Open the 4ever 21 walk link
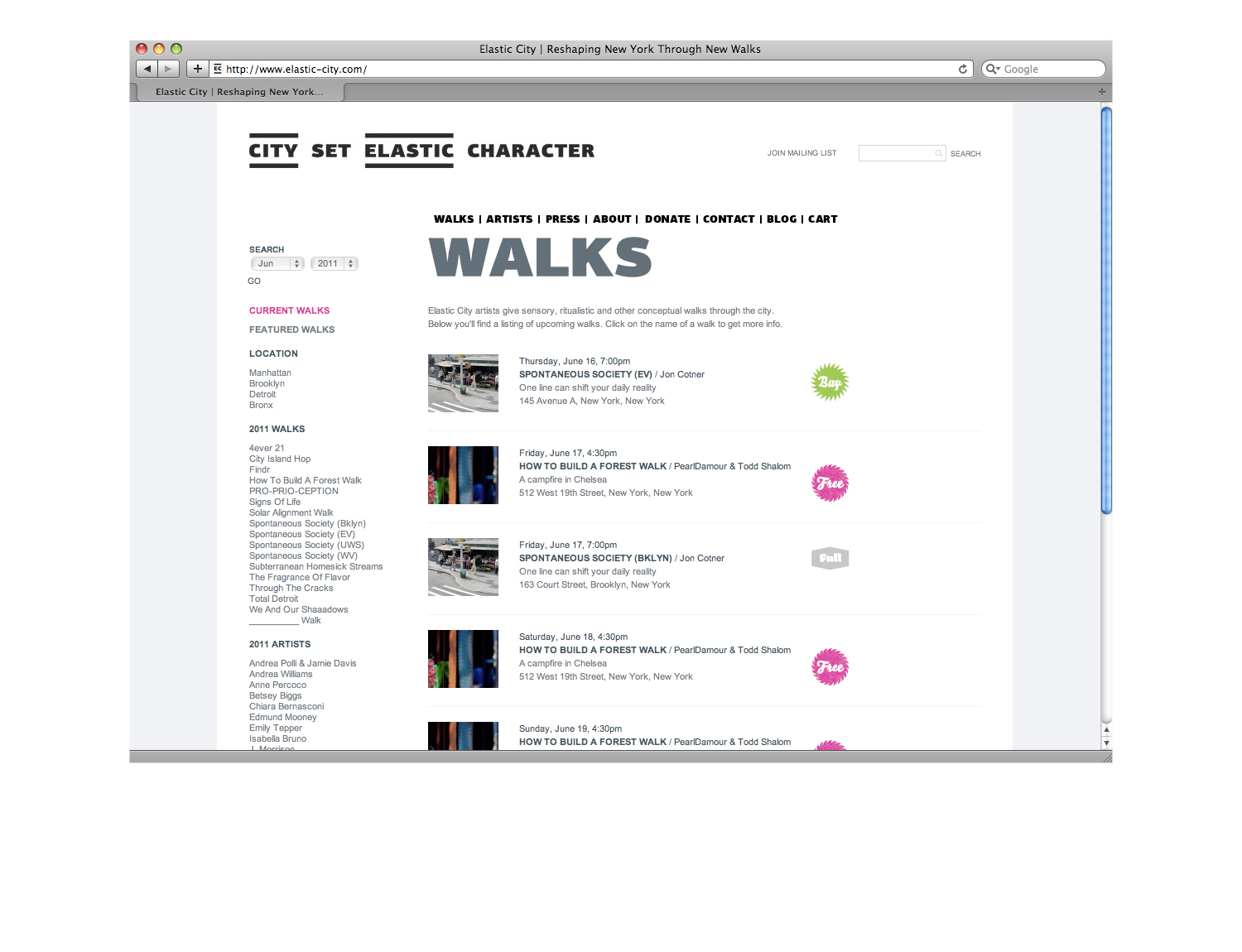This screenshot has width=1242, height=952. coord(267,448)
